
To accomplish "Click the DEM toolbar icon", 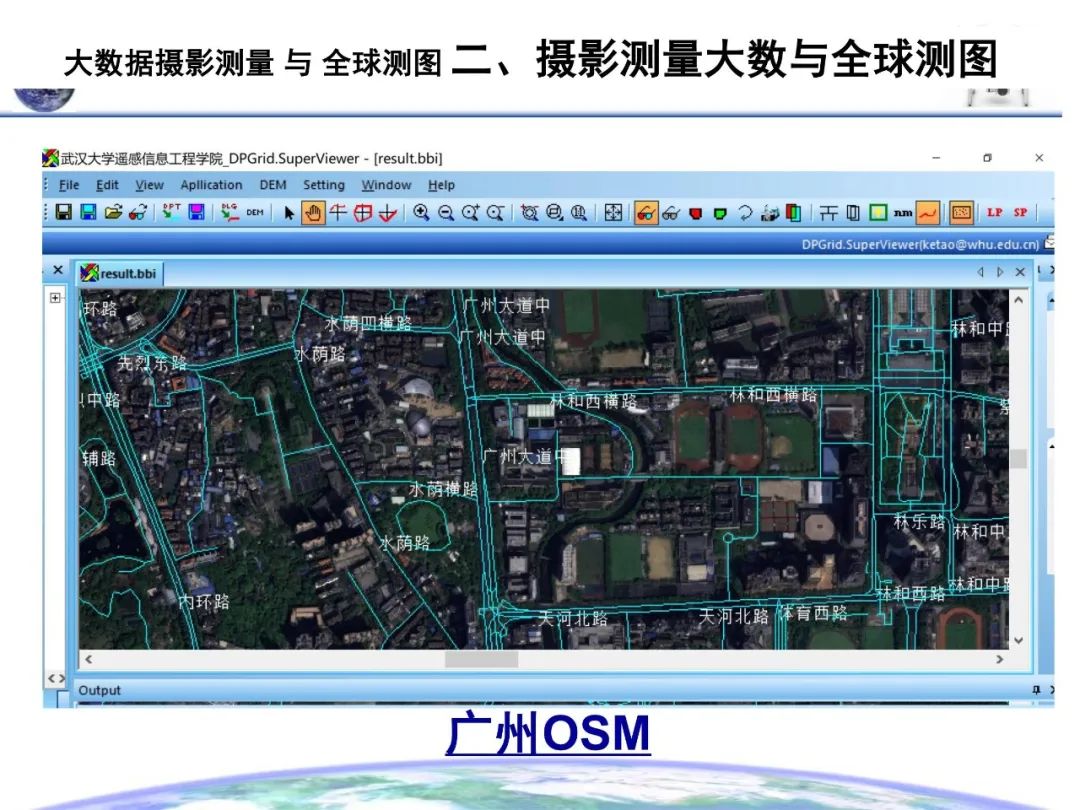I will click(253, 213).
